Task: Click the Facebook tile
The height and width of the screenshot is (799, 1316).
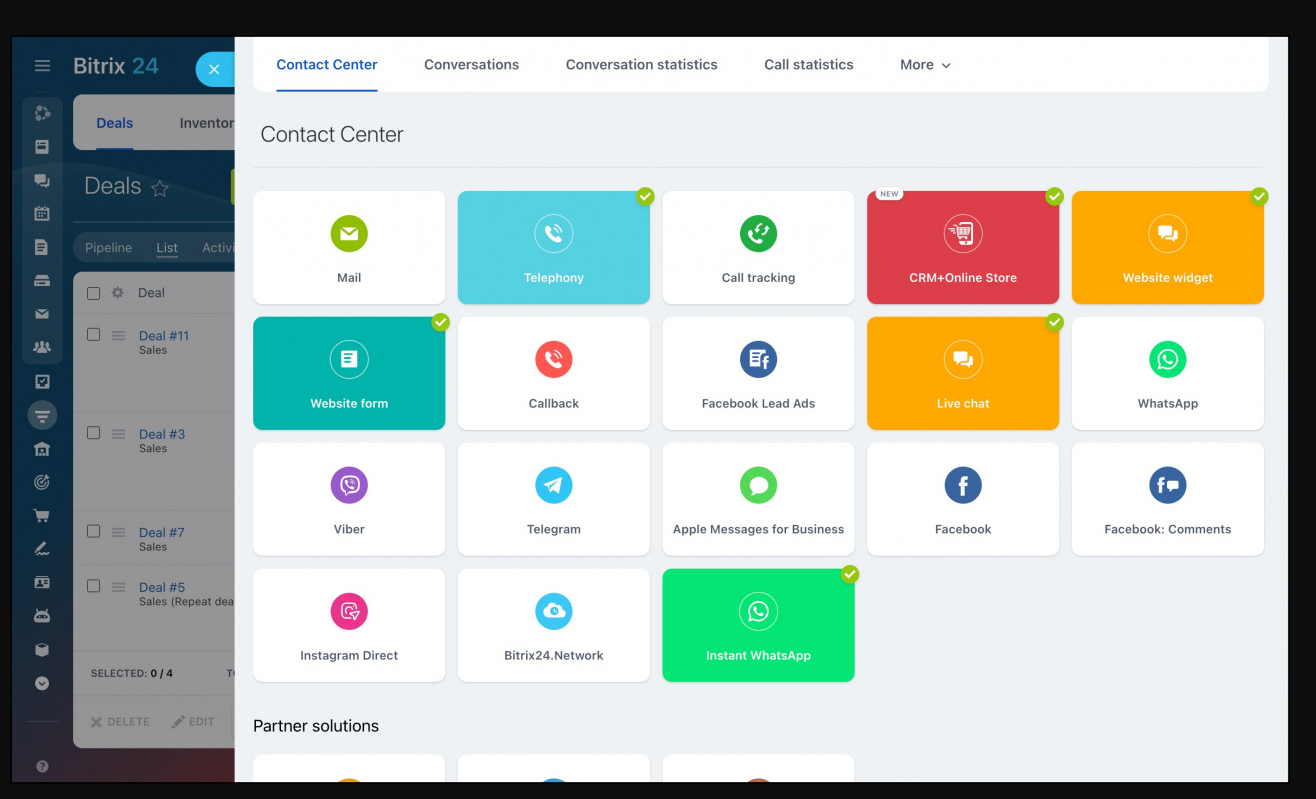Action: 963,499
